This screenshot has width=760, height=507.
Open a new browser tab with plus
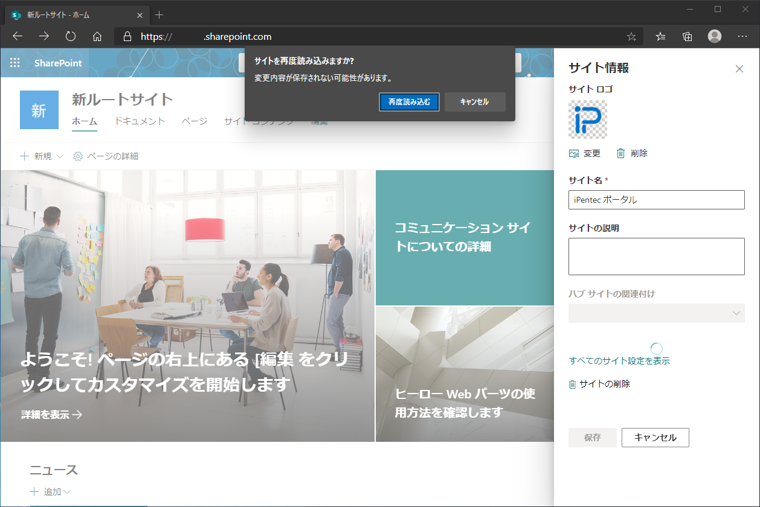click(159, 15)
